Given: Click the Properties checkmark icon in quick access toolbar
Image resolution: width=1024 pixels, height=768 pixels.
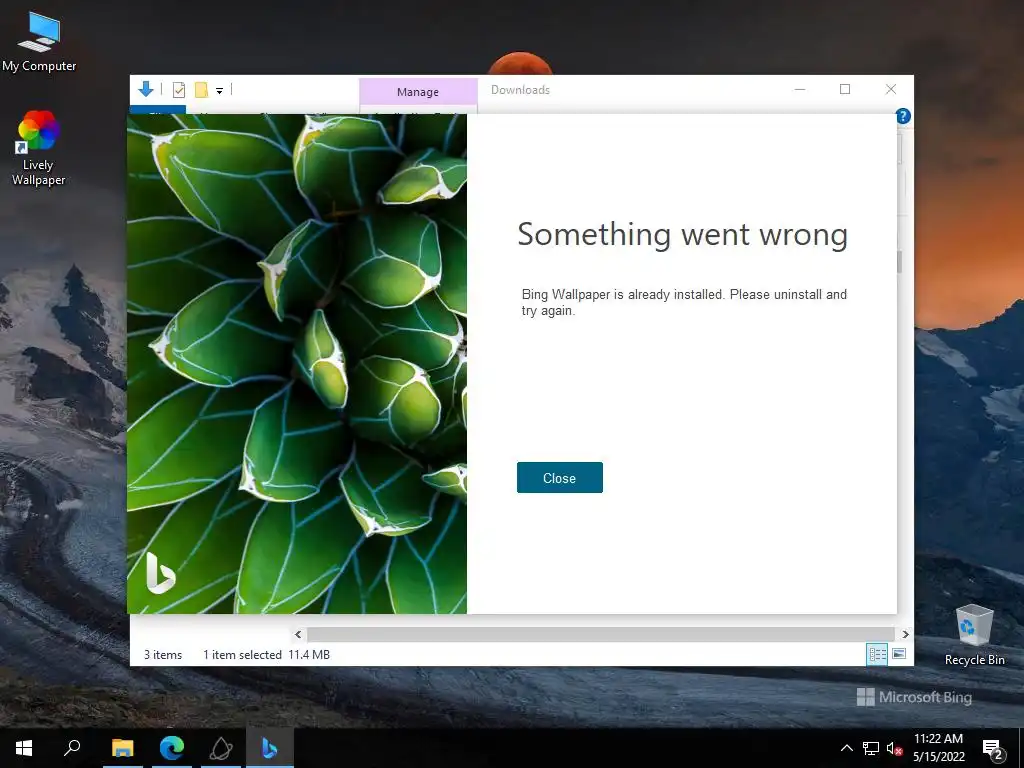Looking at the screenshot, I should [x=179, y=90].
